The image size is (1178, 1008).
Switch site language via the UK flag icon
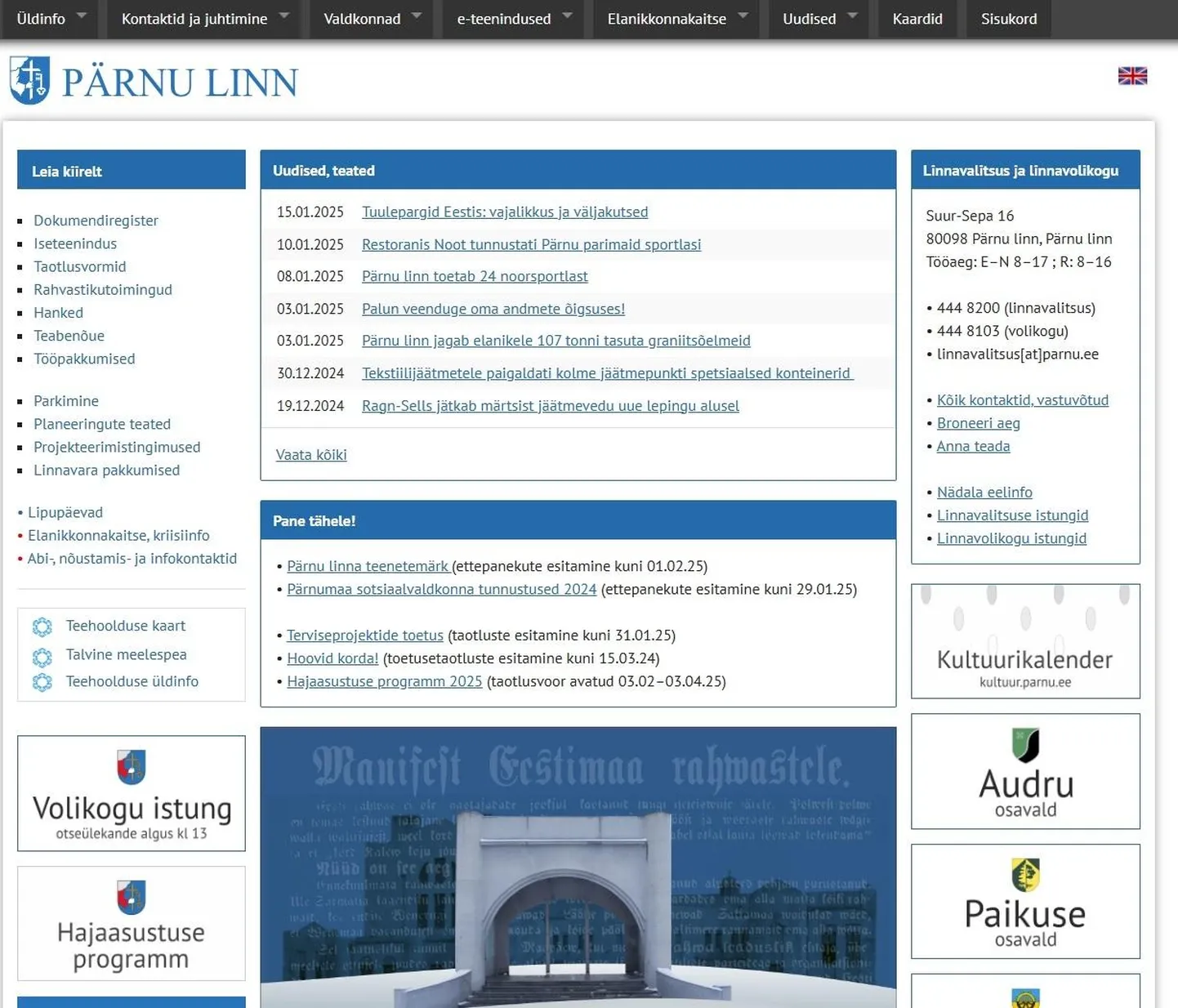click(1132, 76)
